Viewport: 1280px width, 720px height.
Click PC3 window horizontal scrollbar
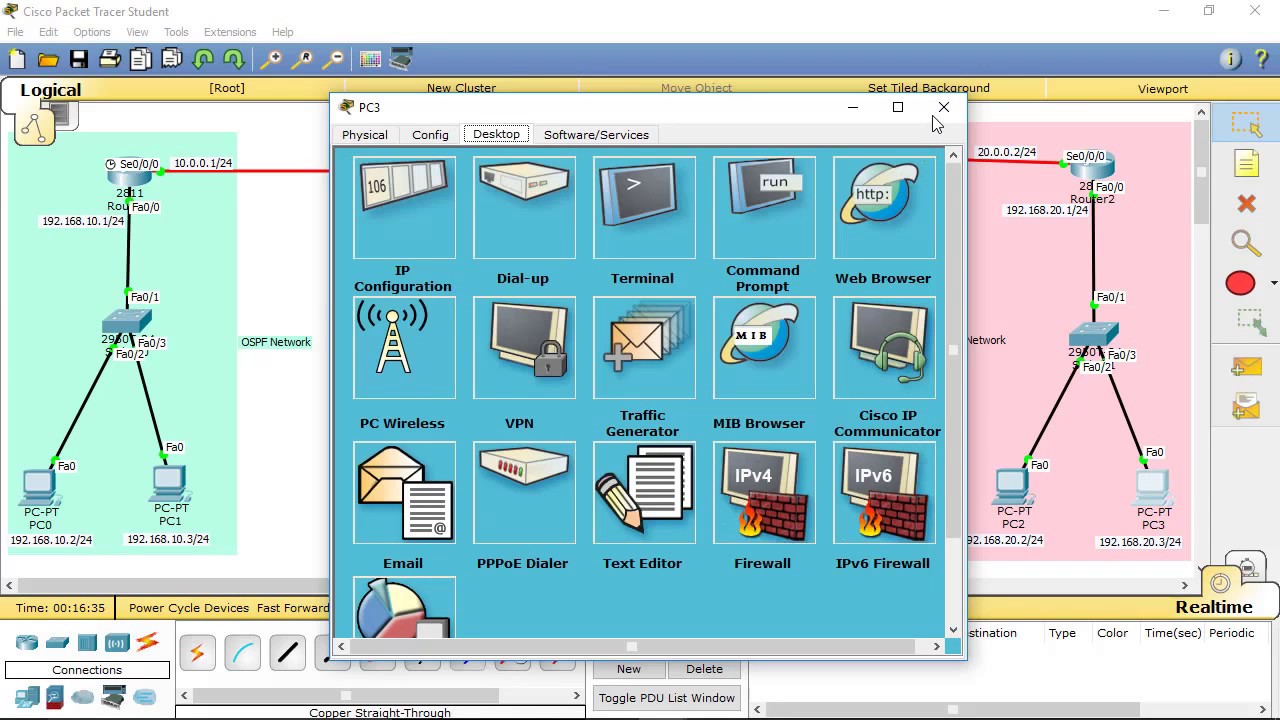638,646
